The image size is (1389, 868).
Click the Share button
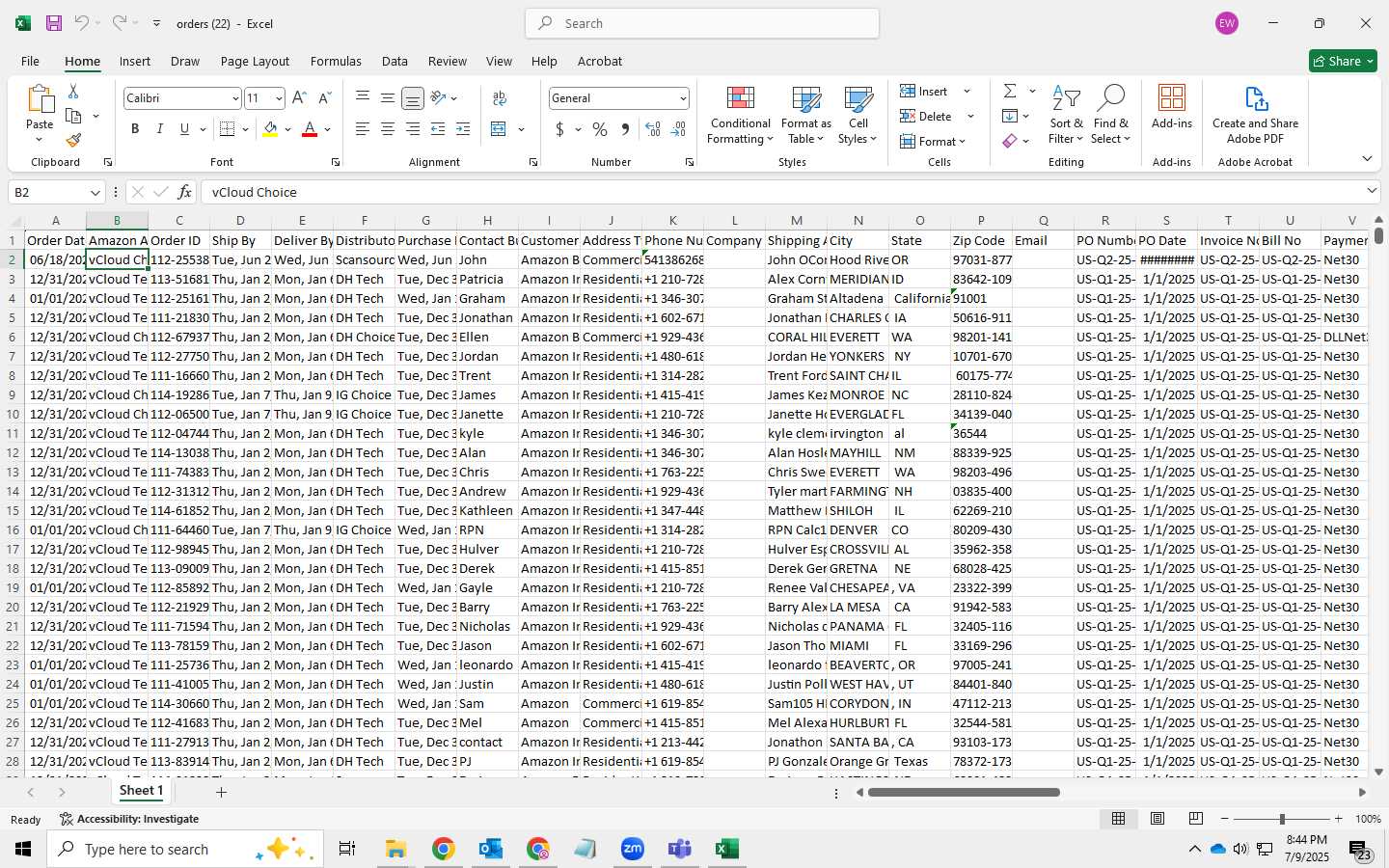click(x=1343, y=61)
